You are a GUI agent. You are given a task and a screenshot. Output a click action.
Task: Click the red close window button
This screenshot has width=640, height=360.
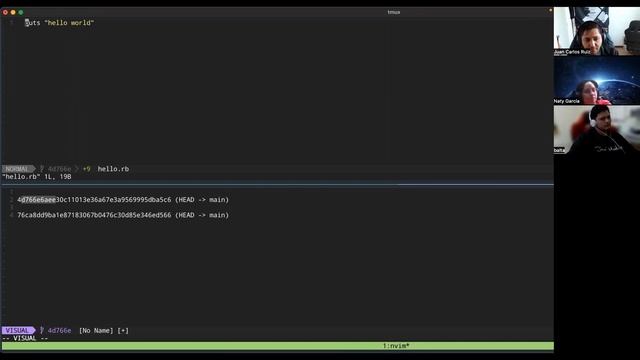pos(5,12)
